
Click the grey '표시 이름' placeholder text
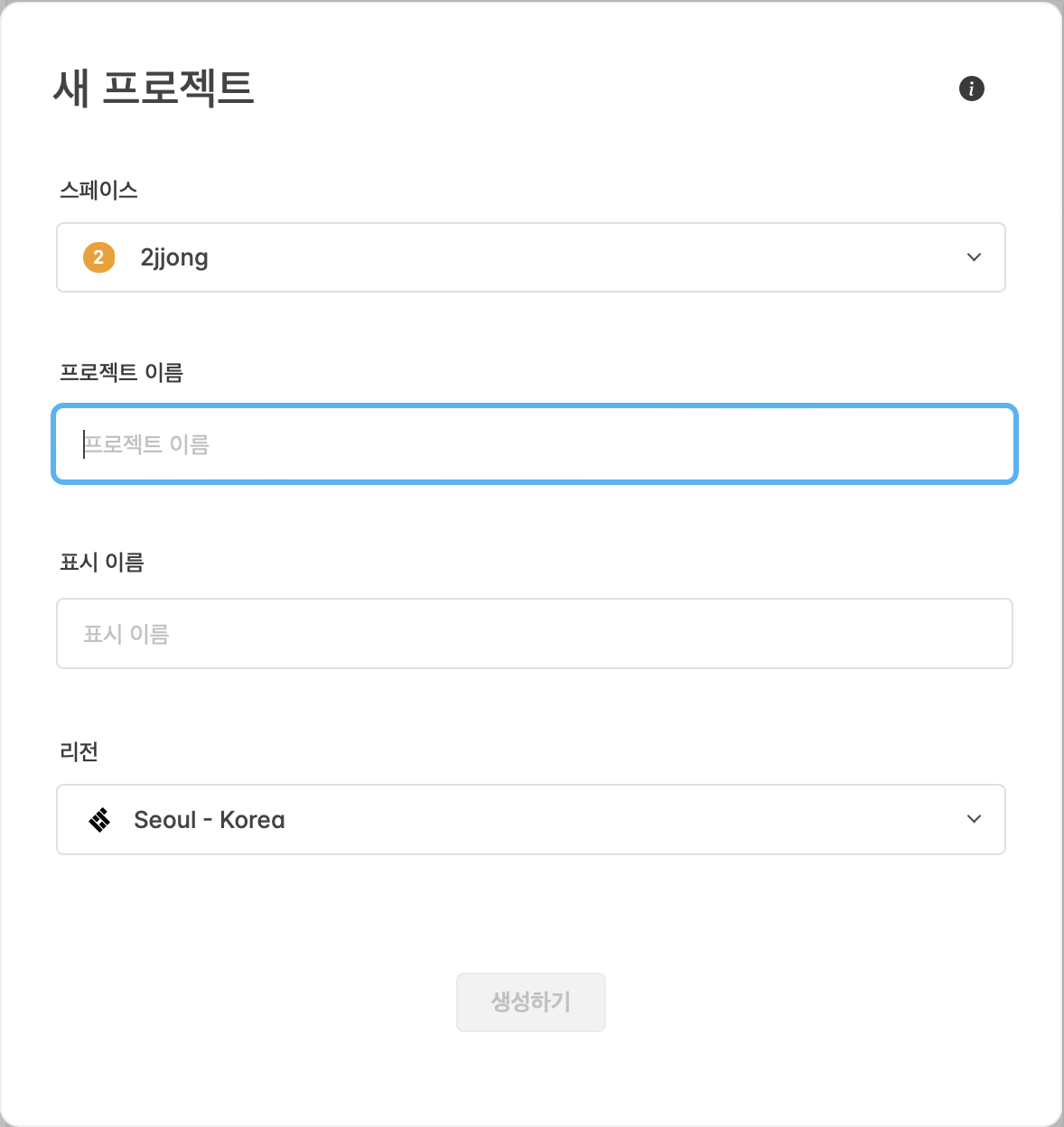(x=126, y=634)
